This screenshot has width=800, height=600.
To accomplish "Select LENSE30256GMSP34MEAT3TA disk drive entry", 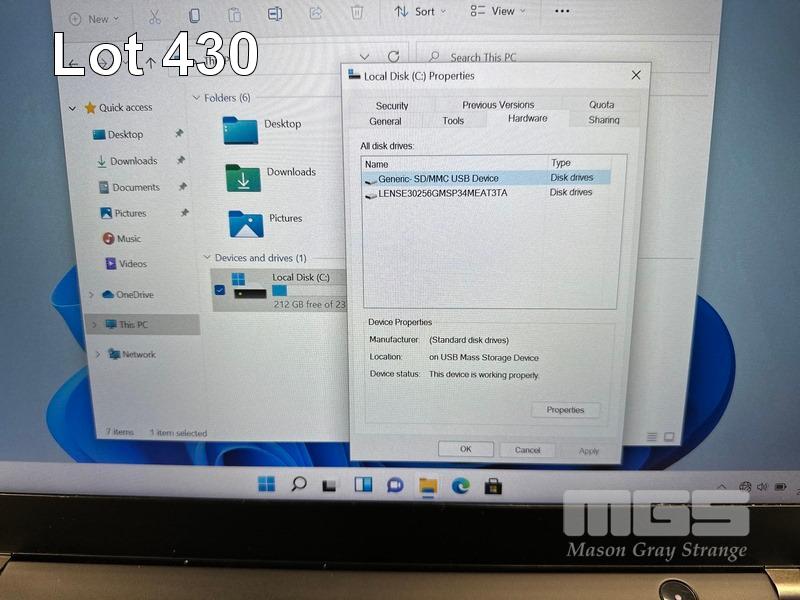I will click(442, 193).
